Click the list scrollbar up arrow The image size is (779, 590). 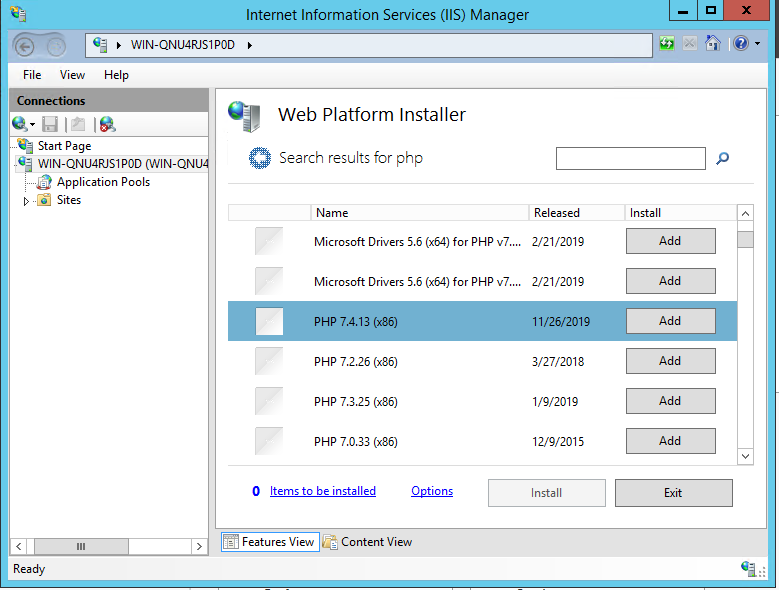[x=745, y=214]
